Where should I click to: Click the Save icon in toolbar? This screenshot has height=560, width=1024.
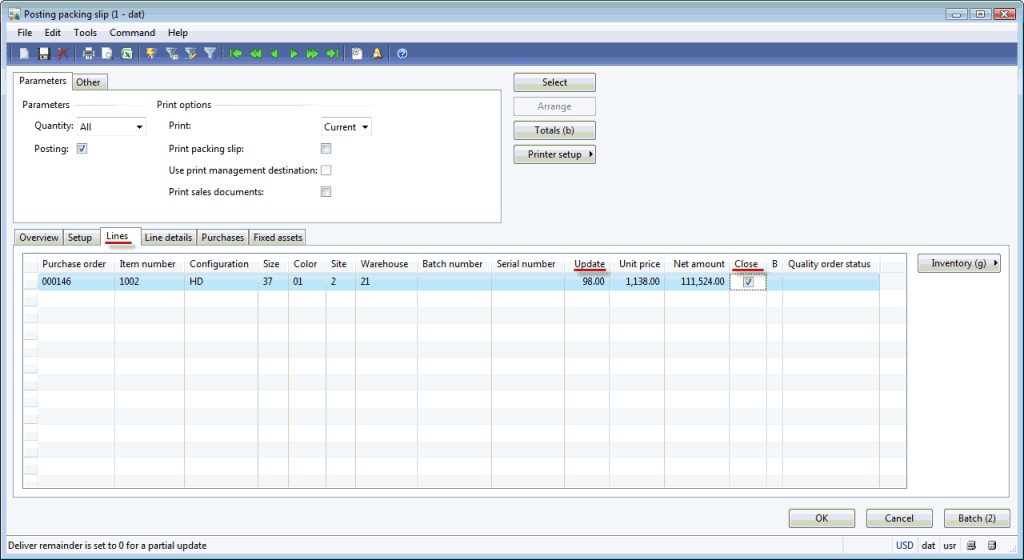[x=43, y=54]
